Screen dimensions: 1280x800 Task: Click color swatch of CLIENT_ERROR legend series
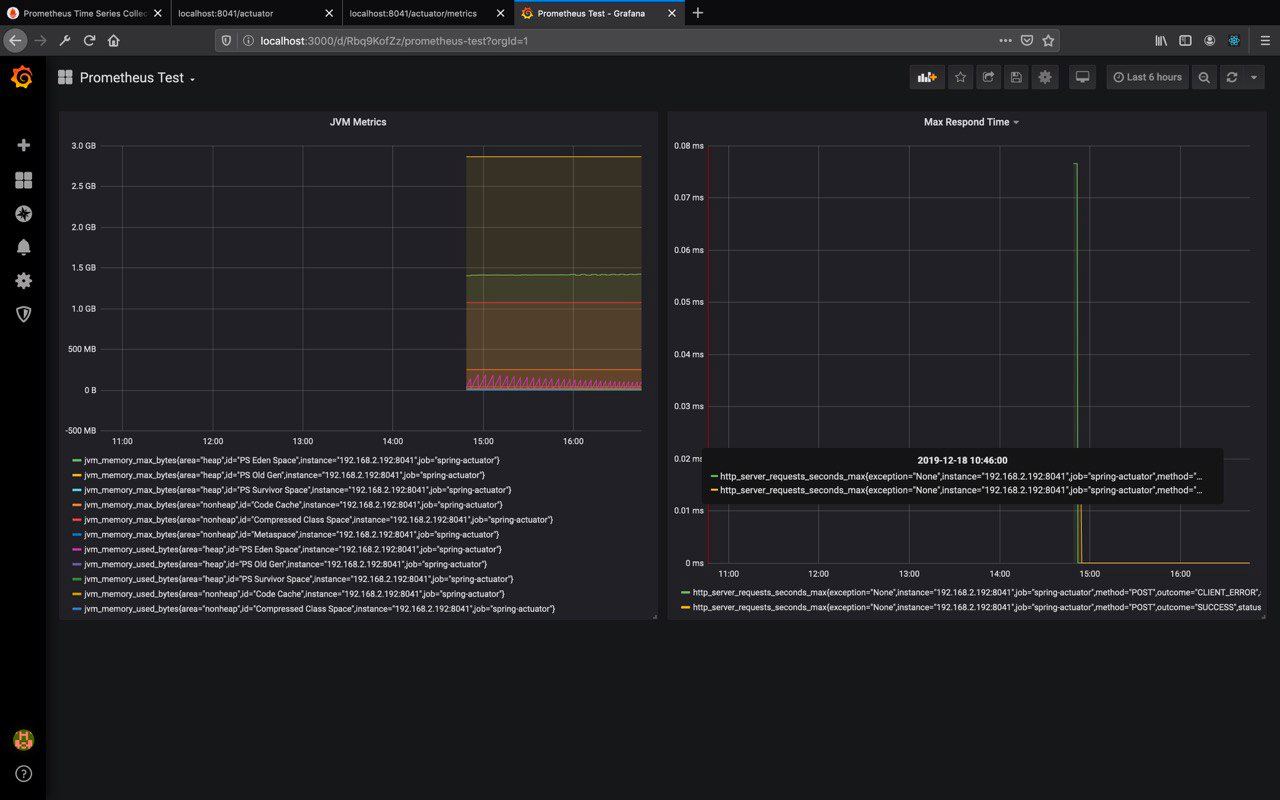[685, 592]
